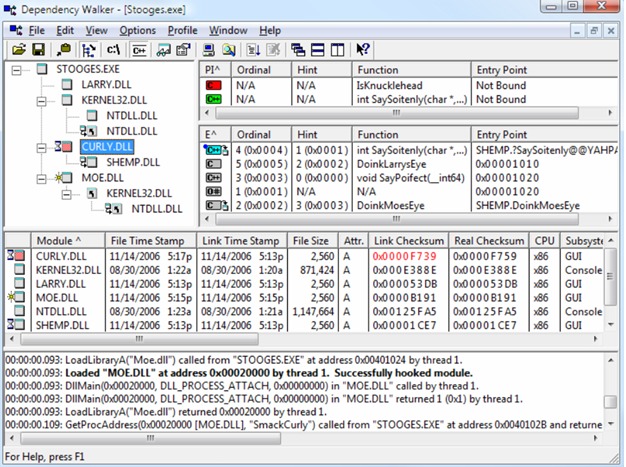Click CURLY.DLL icon in module list
This screenshot has width=626, height=467.
16,256
